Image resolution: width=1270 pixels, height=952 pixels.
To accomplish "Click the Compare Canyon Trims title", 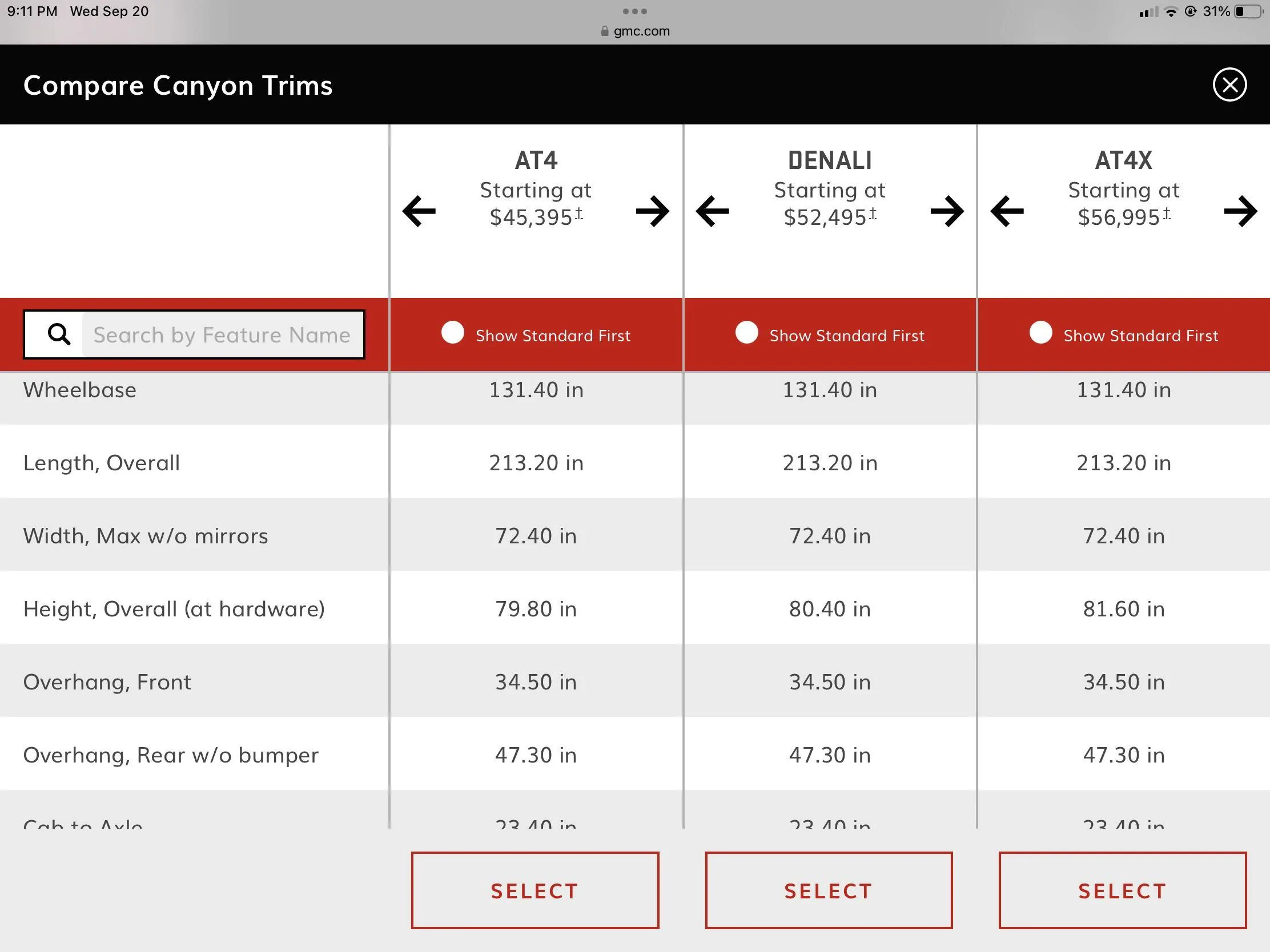I will 178,86.
